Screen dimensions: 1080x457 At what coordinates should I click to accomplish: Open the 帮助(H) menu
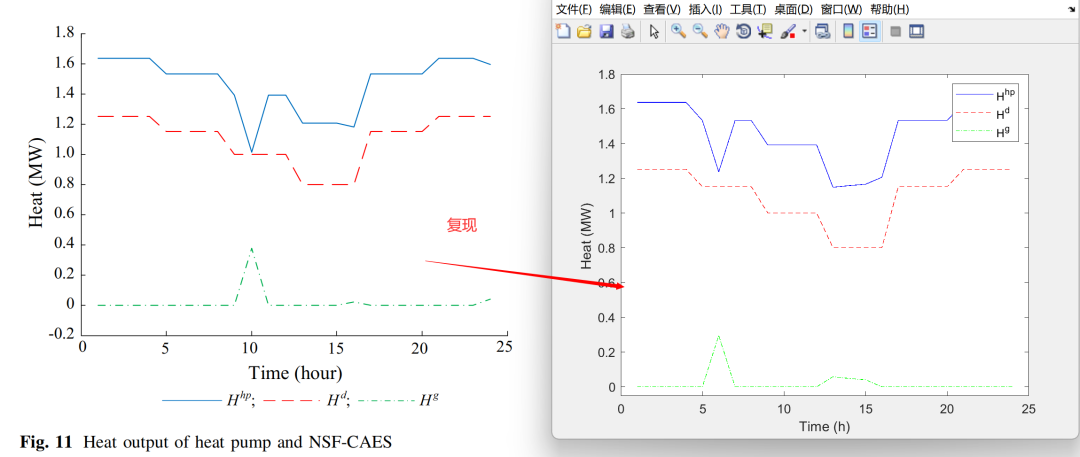(x=889, y=9)
